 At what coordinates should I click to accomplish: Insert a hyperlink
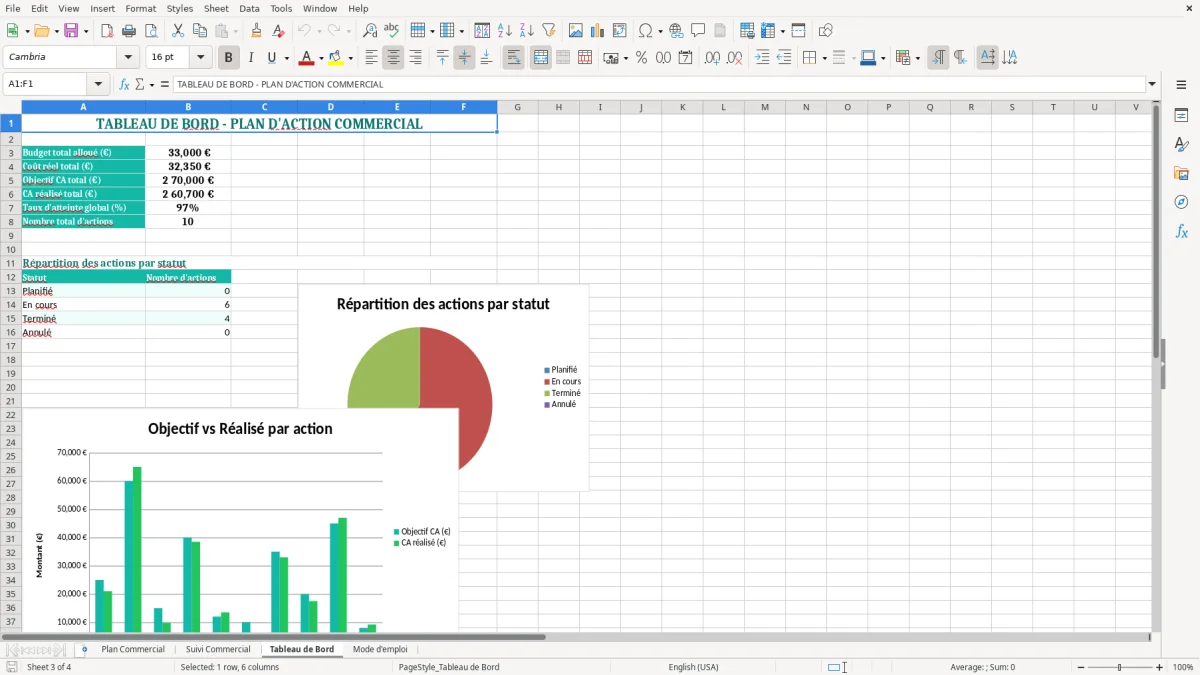point(676,31)
